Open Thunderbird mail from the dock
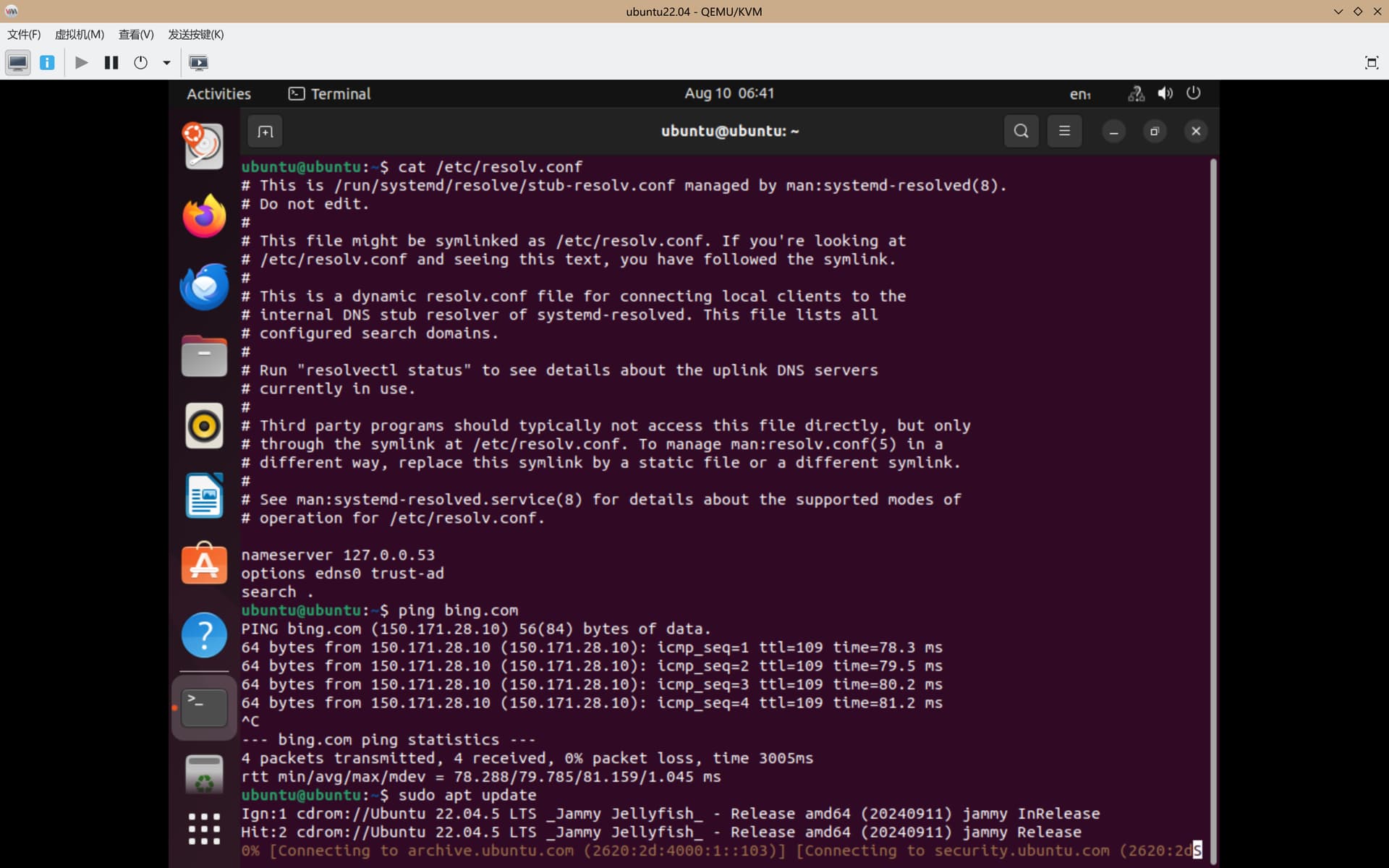 (x=204, y=286)
